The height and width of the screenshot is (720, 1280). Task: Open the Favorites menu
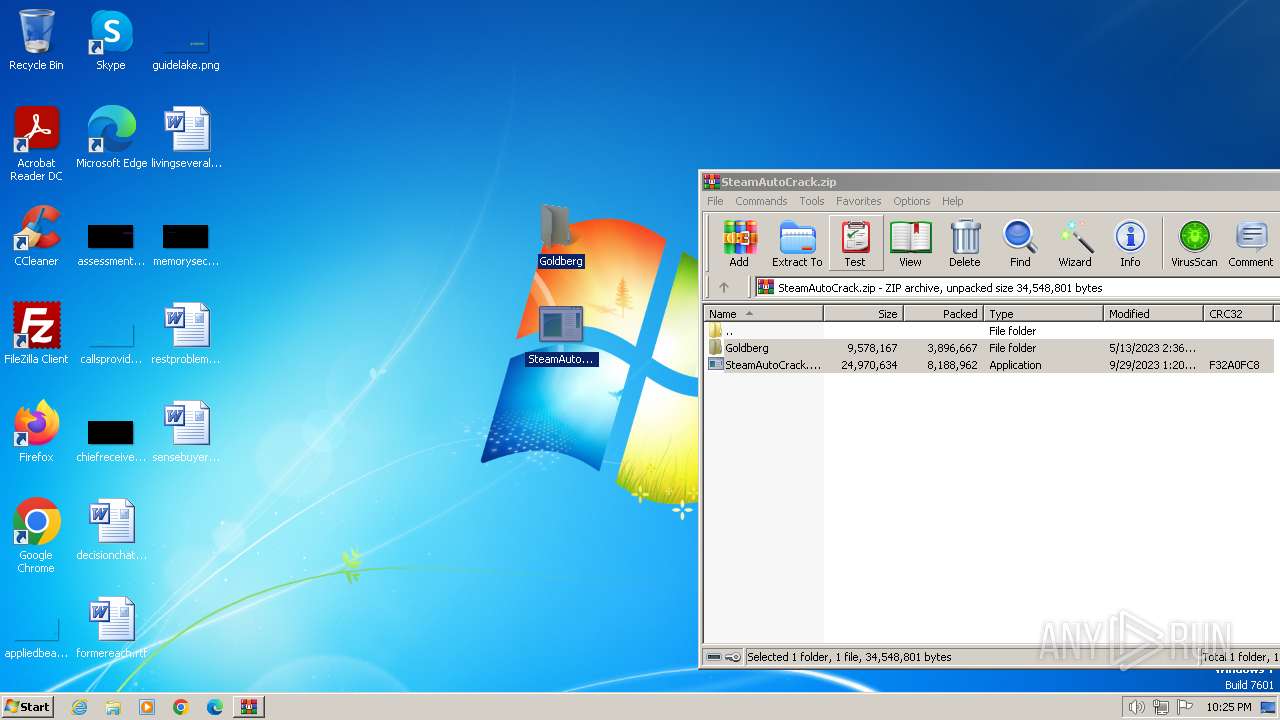pos(859,201)
